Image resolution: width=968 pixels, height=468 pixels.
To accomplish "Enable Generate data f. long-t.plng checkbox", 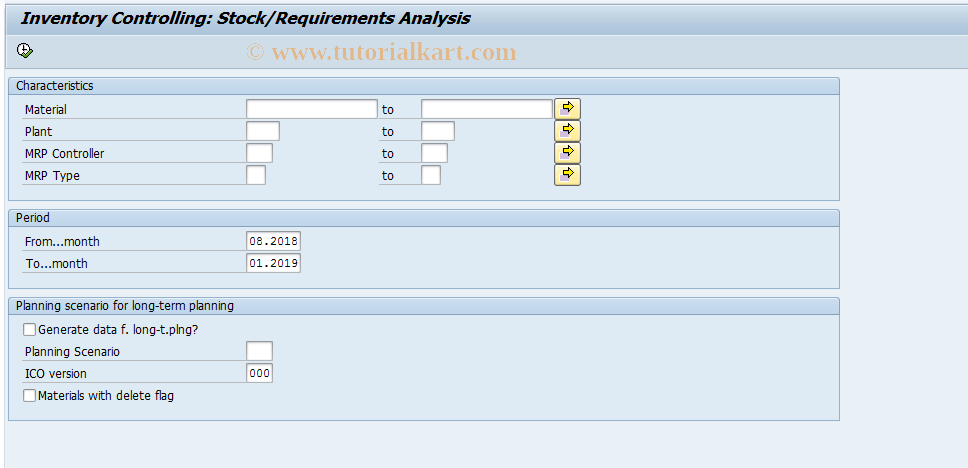I will click(x=30, y=330).
